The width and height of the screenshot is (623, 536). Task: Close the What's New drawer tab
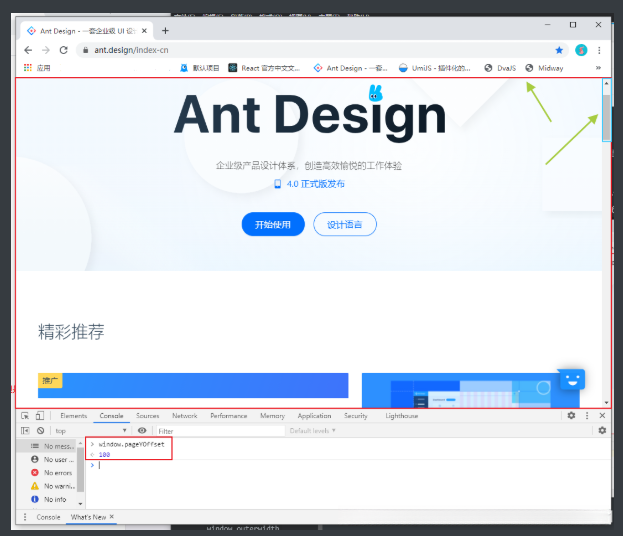112,517
